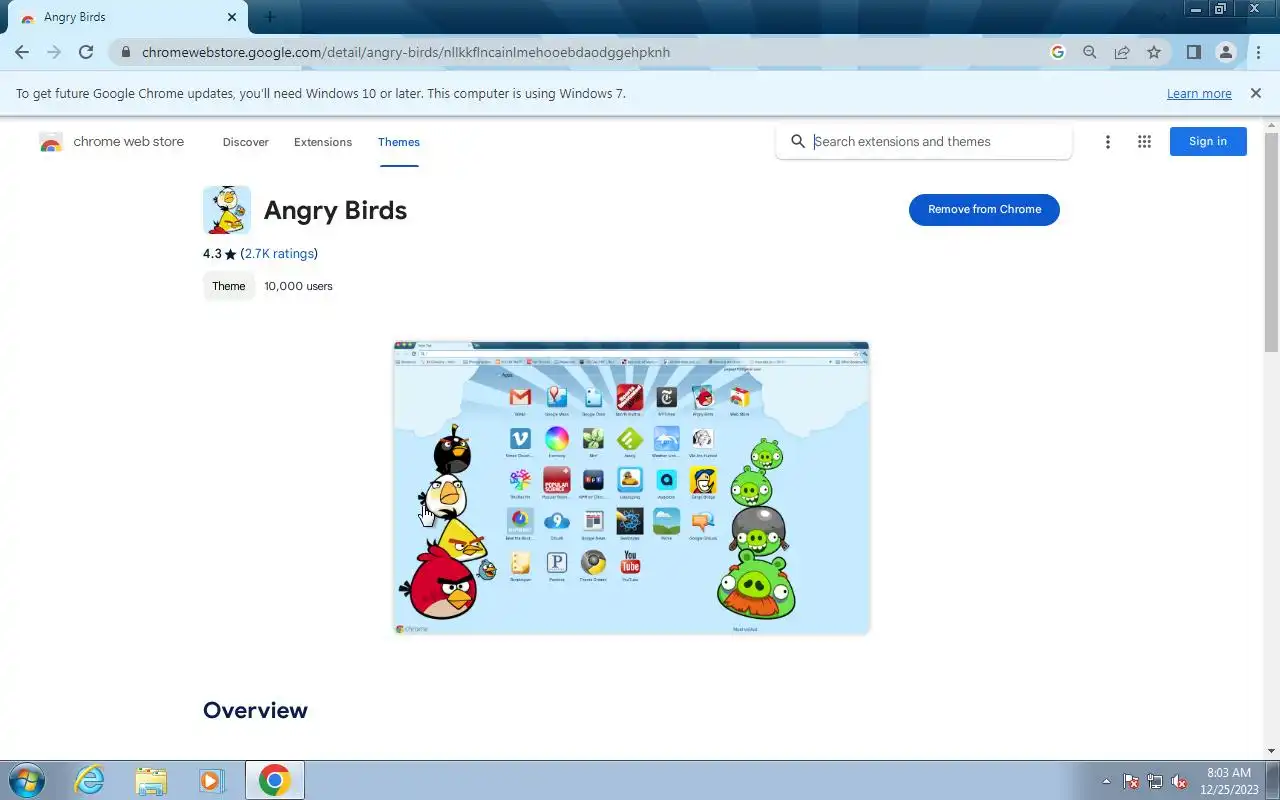Viewport: 1280px width, 800px height.
Task: Click the network tray icon
Action: (x=1155, y=781)
